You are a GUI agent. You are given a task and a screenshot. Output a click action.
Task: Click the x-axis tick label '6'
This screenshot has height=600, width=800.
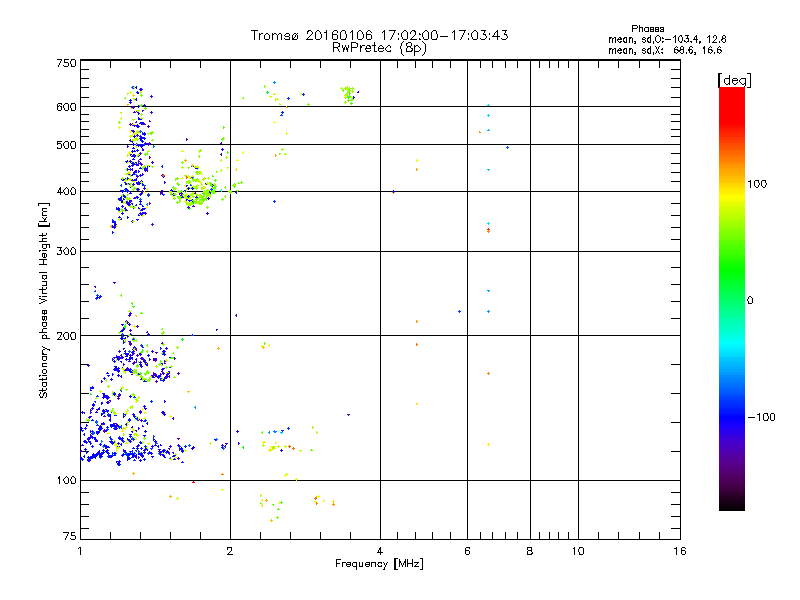(467, 551)
